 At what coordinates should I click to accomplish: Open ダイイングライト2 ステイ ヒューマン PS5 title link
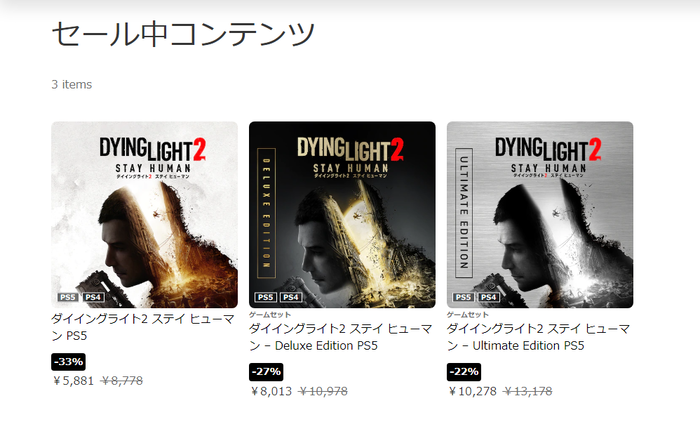(143, 327)
